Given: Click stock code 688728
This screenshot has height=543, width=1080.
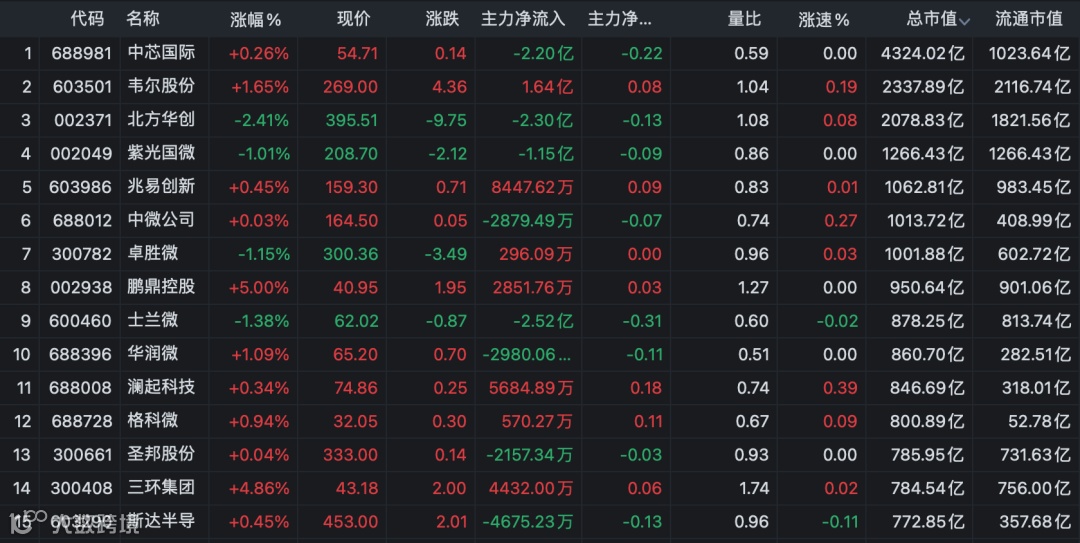Looking at the screenshot, I should pos(80,421).
